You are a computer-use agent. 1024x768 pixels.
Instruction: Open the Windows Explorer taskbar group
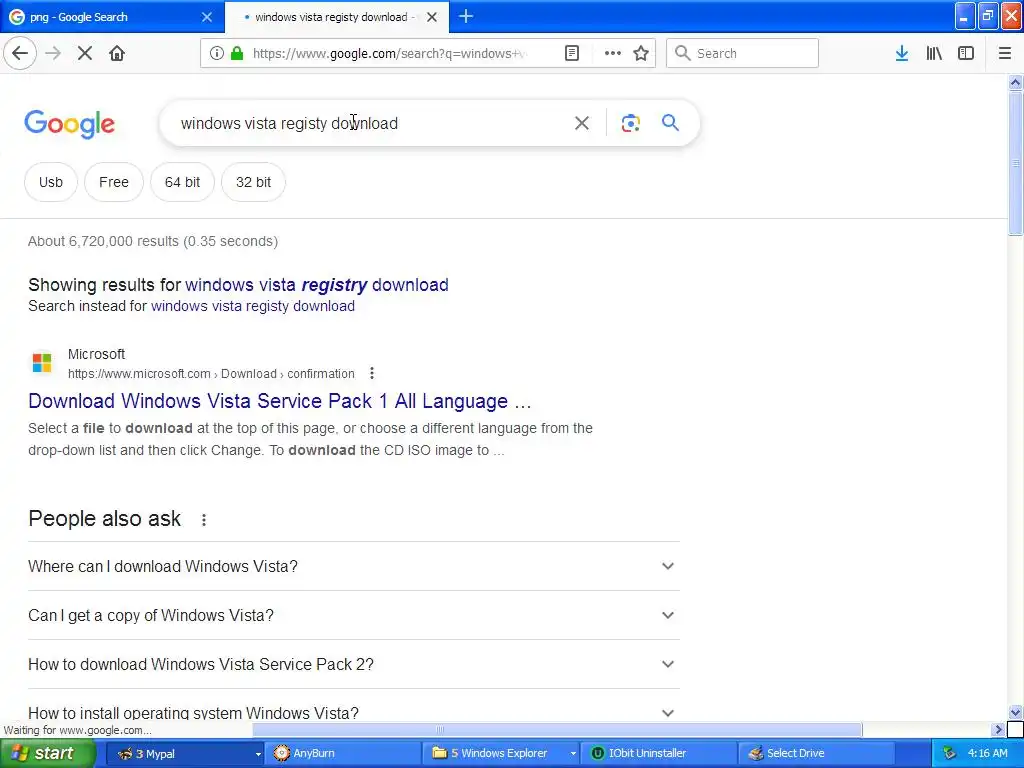coord(501,753)
